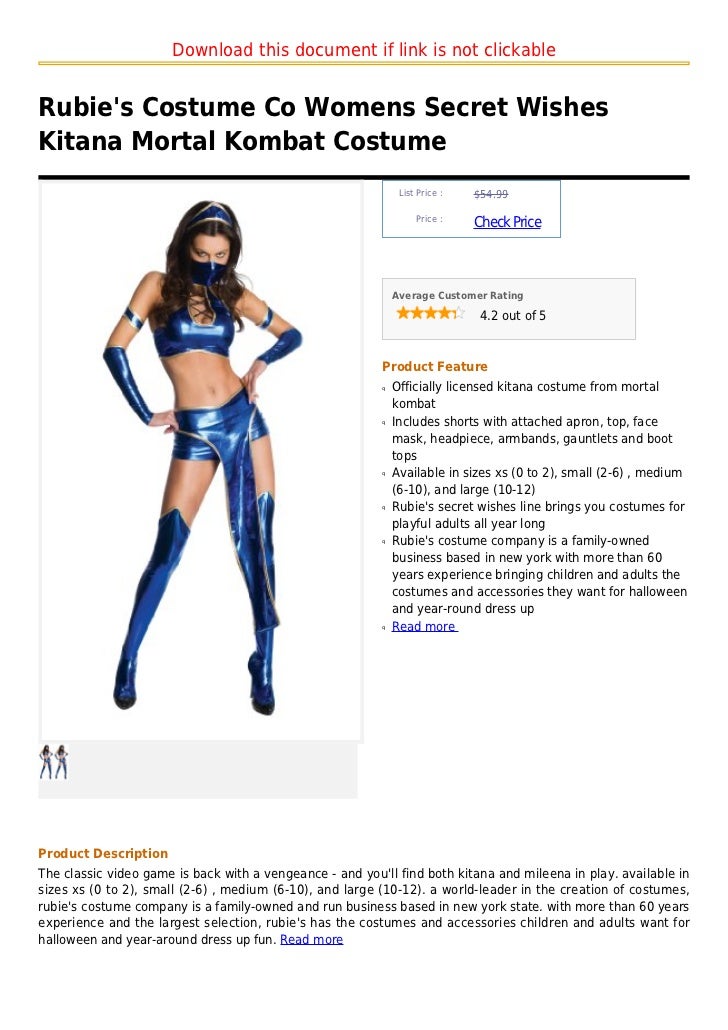Viewport: 728px width, 1030px height.
Task: Click the bullet beside Officially licensed kitana costume
Action: tap(384, 388)
